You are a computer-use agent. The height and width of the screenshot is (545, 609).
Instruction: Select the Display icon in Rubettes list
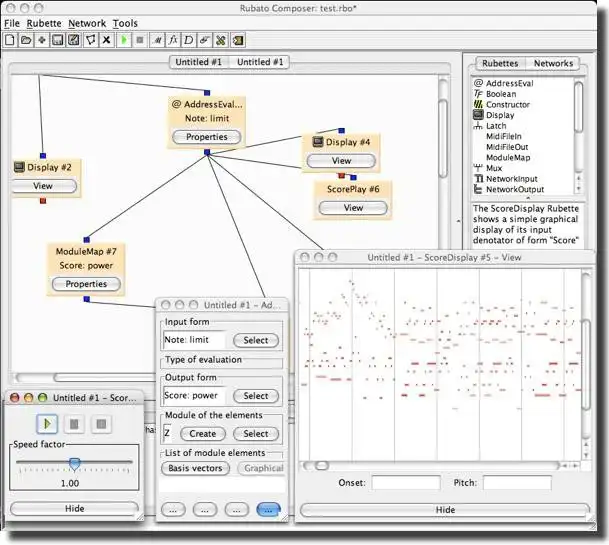click(478, 115)
